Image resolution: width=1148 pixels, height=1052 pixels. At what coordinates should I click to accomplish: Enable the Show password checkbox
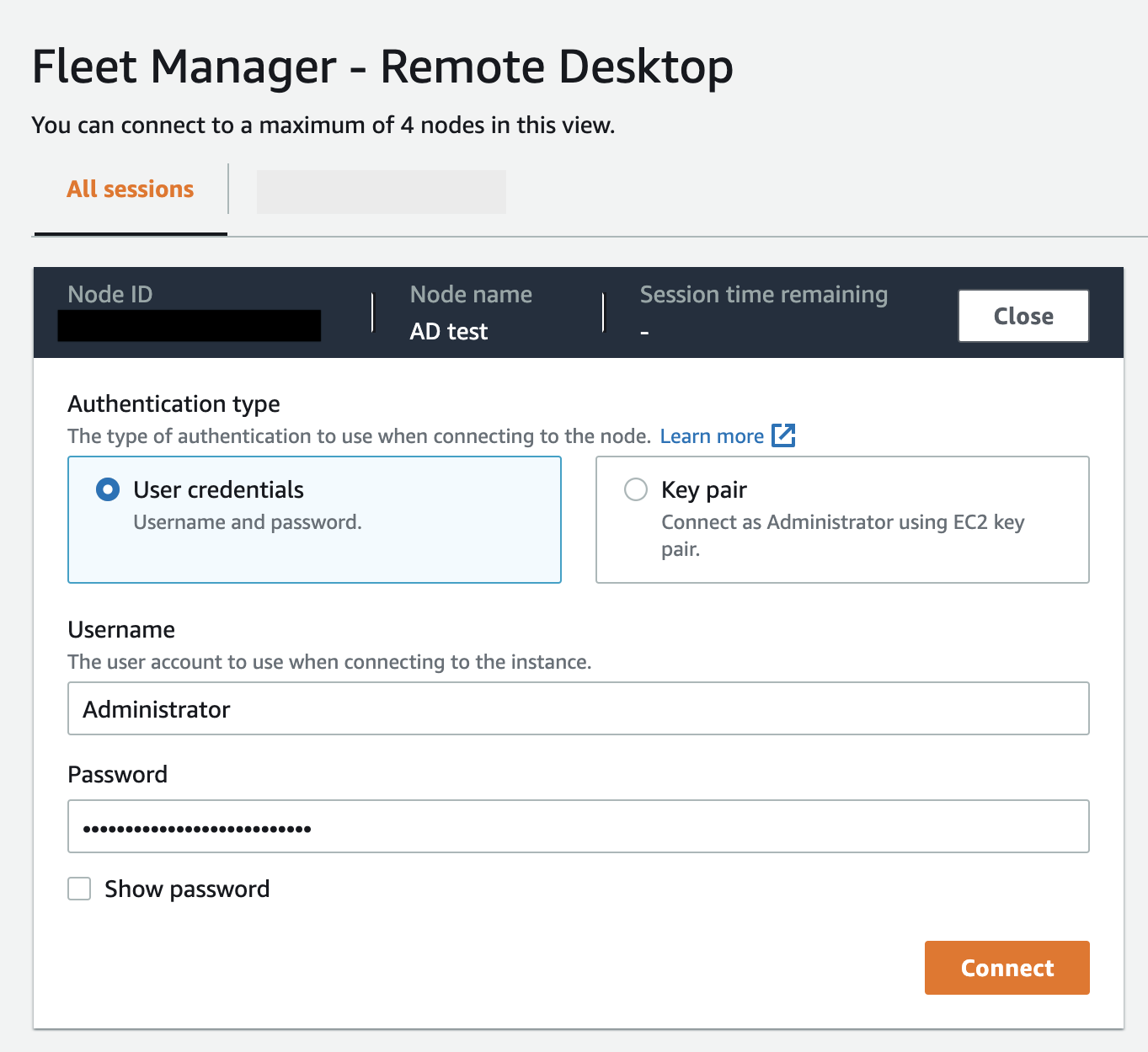pyautogui.click(x=79, y=889)
